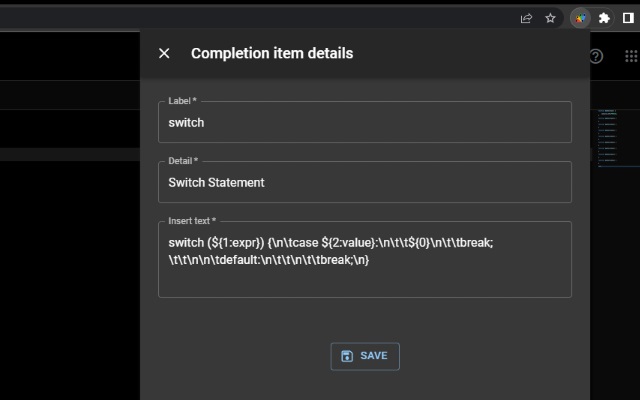Click the Insert text textarea
The width and height of the screenshot is (640, 400).
pos(365,260)
